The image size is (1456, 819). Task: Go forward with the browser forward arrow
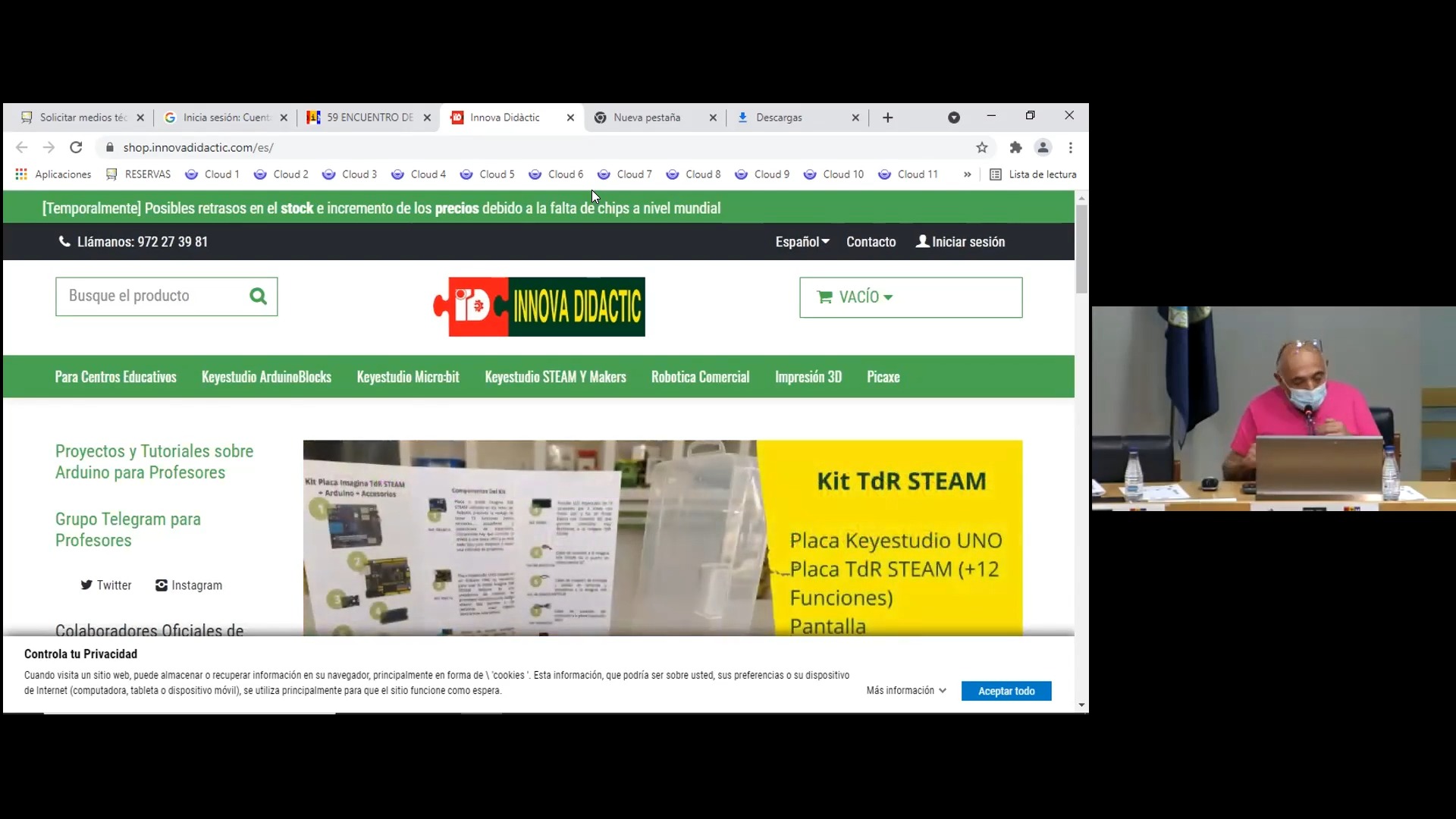(49, 147)
